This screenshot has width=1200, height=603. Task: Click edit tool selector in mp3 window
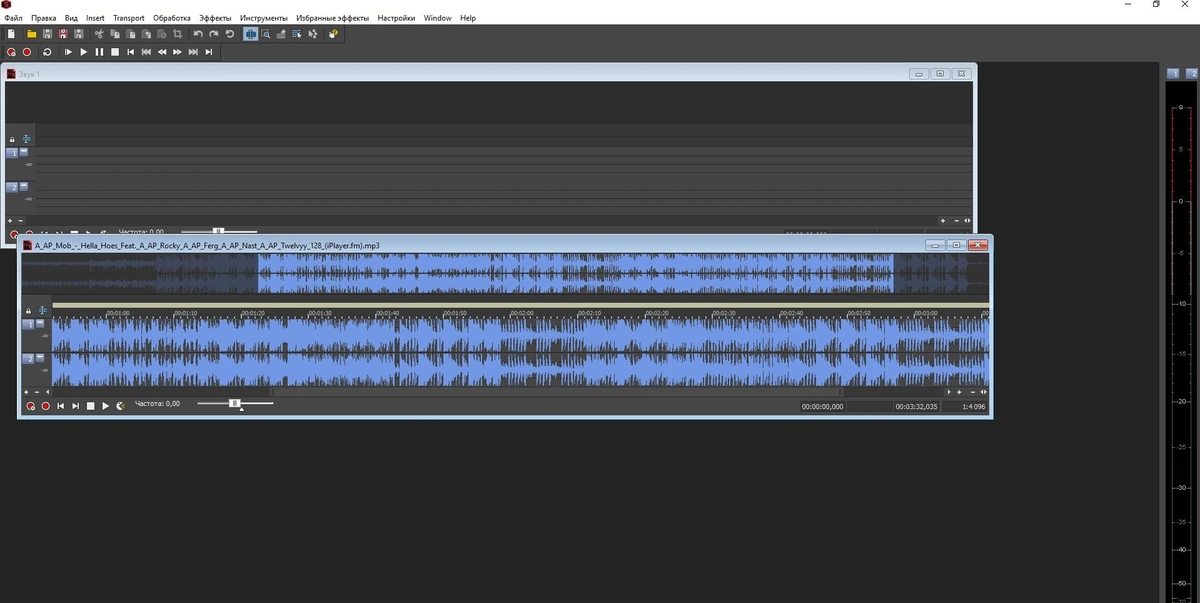42,311
